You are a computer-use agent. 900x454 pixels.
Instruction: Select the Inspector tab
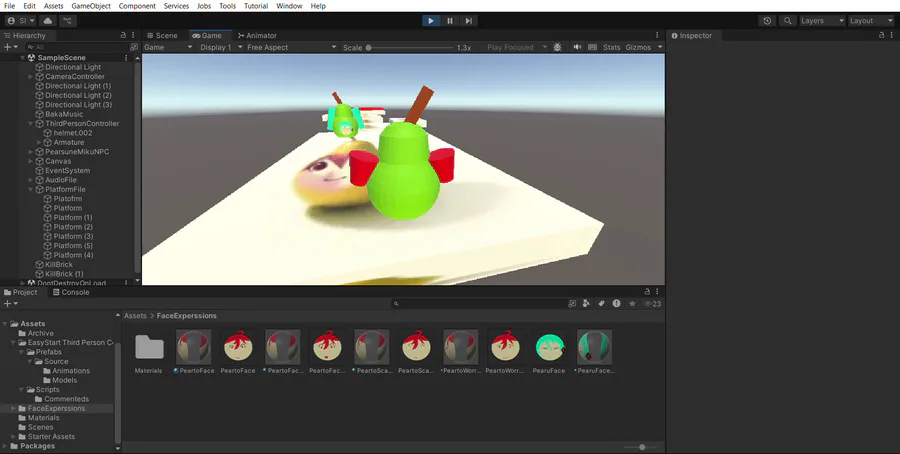tap(692, 36)
